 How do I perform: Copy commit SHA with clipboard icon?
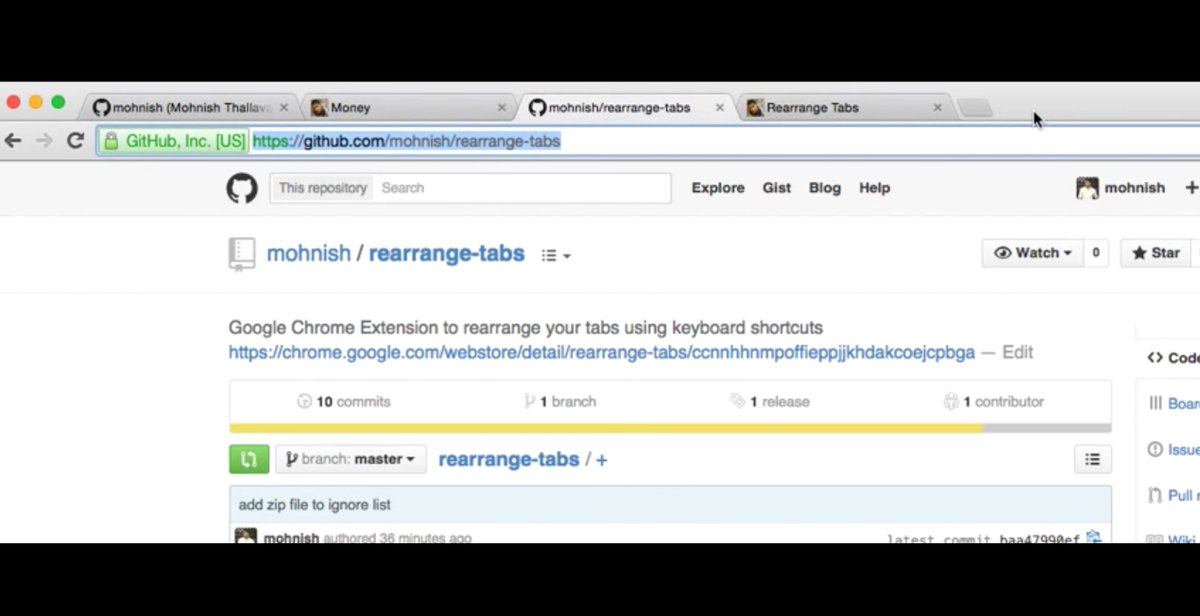click(x=1094, y=538)
